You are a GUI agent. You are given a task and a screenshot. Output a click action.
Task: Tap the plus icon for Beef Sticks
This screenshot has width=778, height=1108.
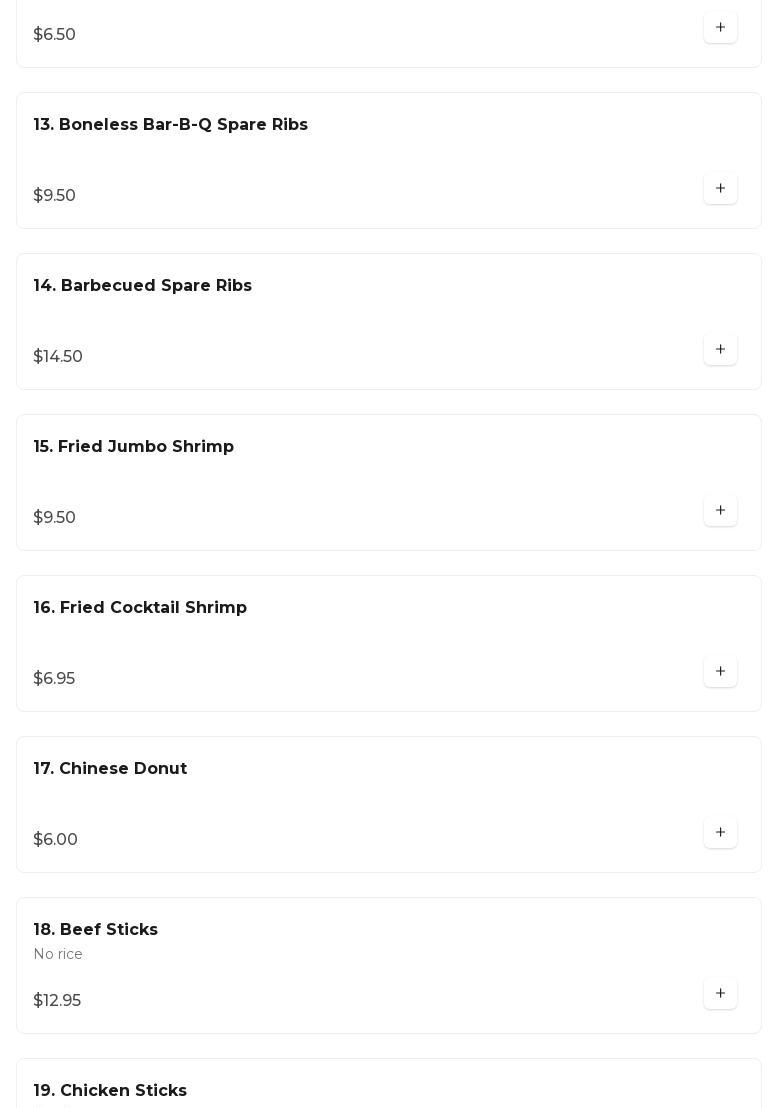coord(720,994)
